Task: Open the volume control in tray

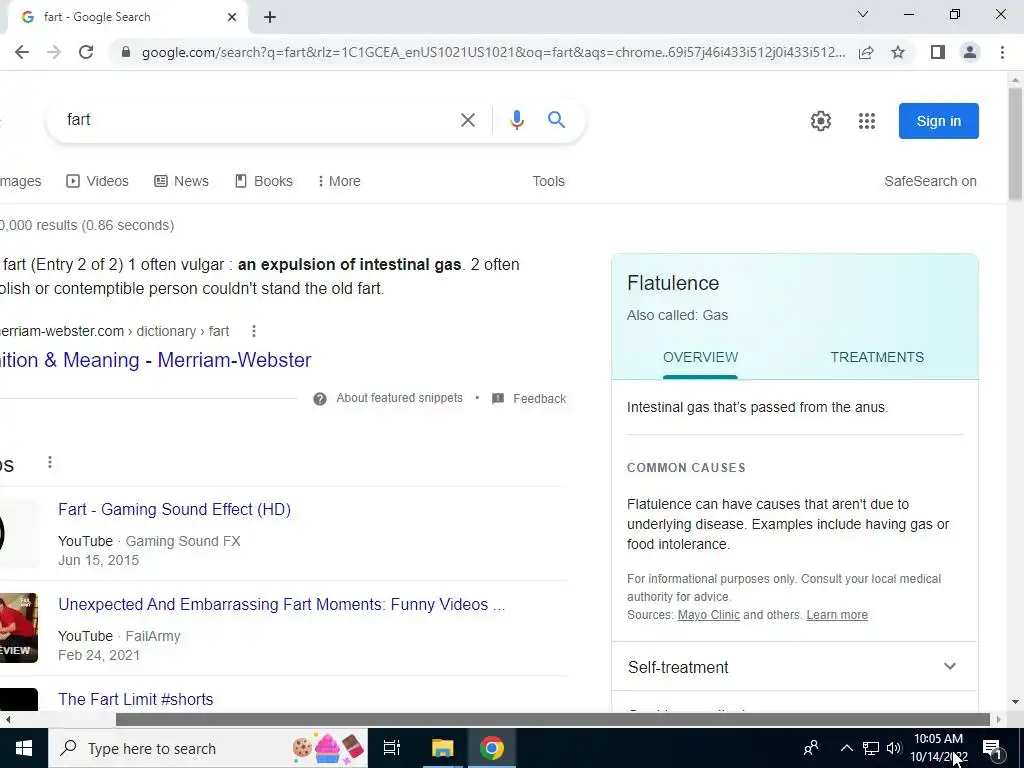Action: [x=894, y=748]
